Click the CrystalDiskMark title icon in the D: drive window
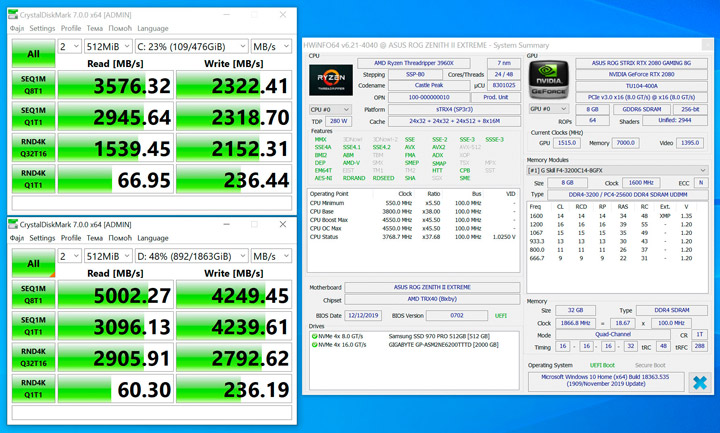Viewport: 720px width, 433px height. 13,224
